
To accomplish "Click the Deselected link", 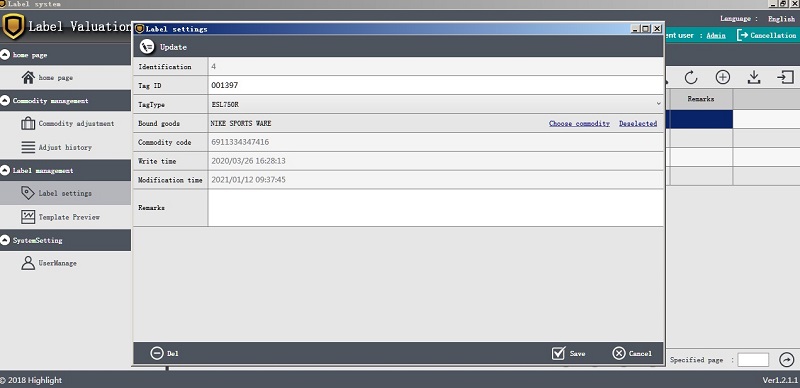I will [x=638, y=124].
